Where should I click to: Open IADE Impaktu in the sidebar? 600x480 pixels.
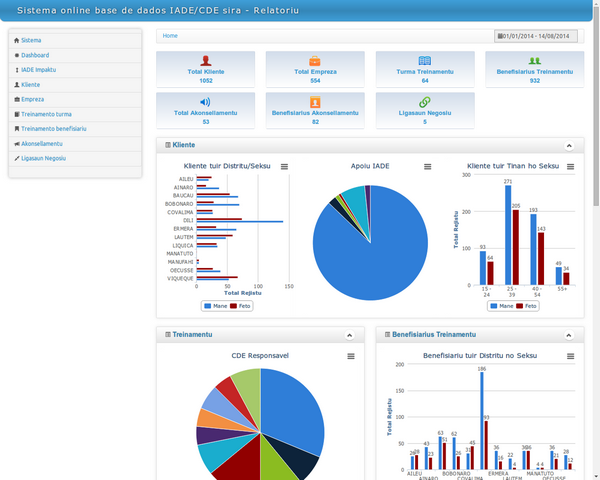coord(38,70)
